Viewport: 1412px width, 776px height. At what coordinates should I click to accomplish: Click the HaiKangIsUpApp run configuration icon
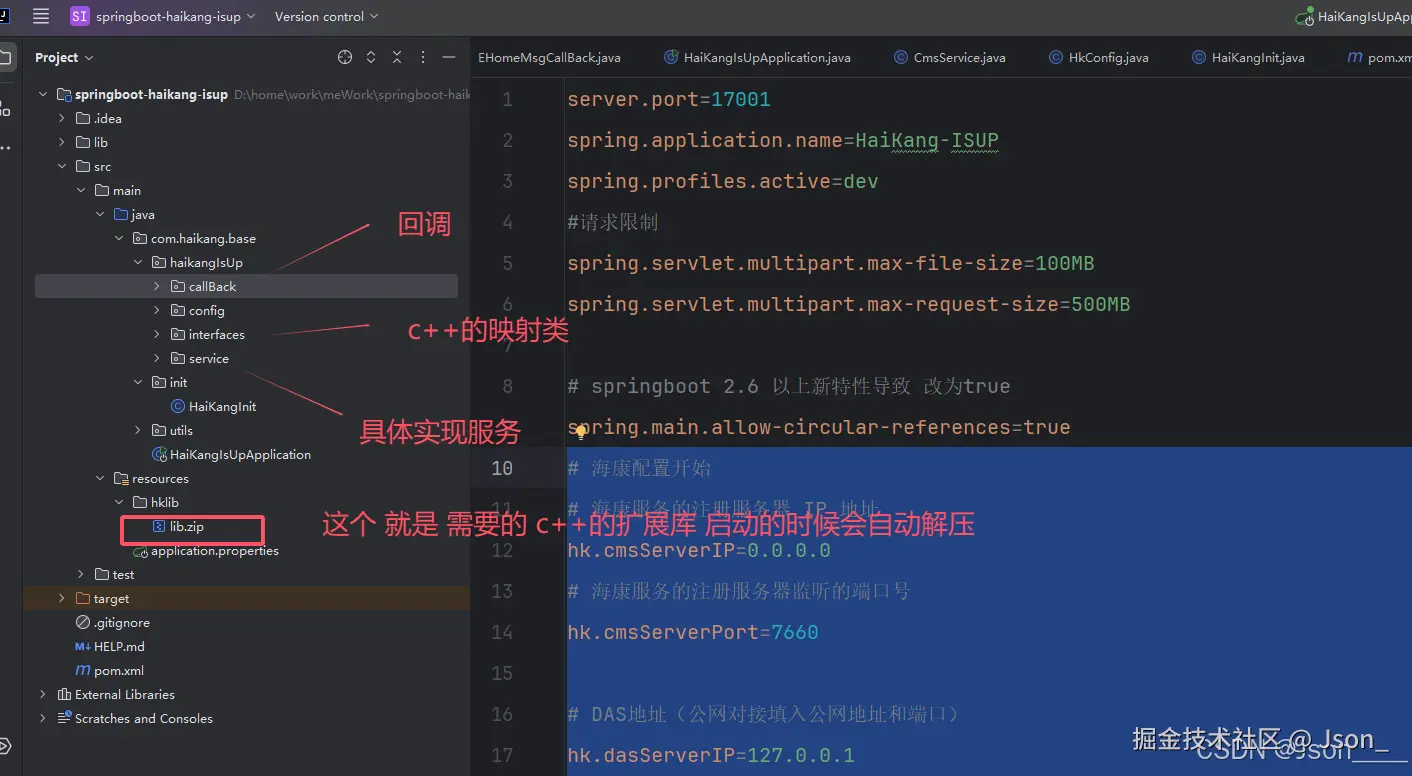[1304, 17]
